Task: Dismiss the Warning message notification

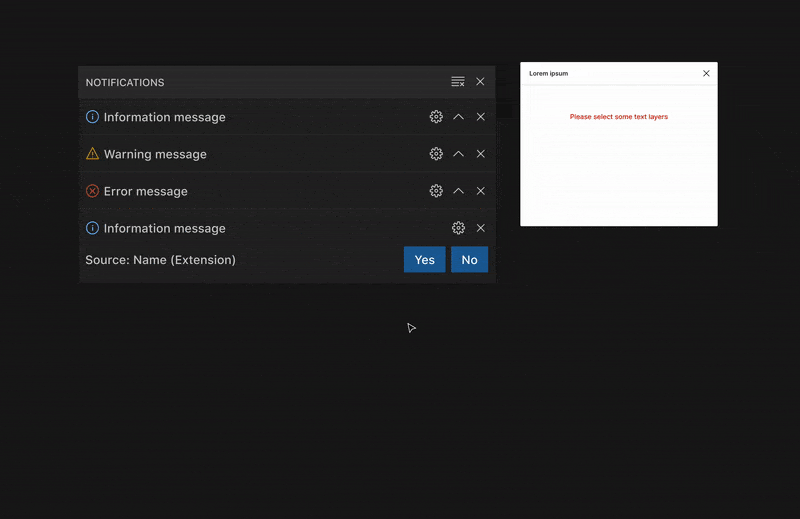Action: coord(481,154)
